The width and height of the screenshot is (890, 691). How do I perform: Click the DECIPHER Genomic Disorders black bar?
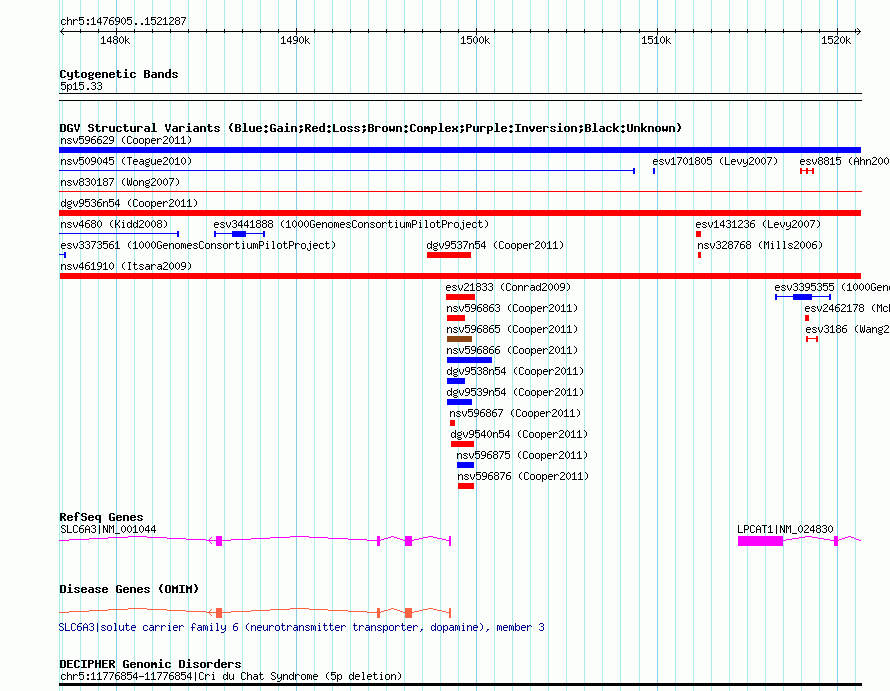click(460, 685)
